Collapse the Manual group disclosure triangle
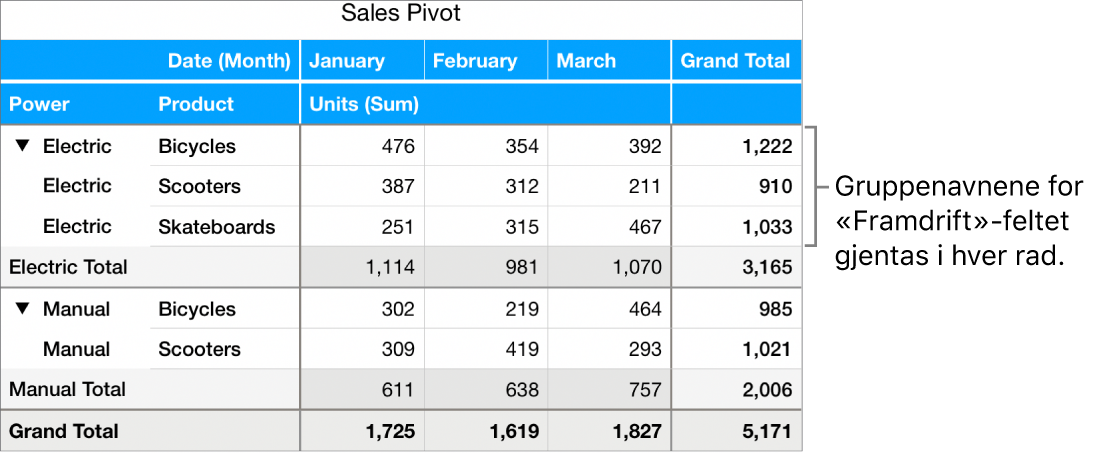 [22, 309]
